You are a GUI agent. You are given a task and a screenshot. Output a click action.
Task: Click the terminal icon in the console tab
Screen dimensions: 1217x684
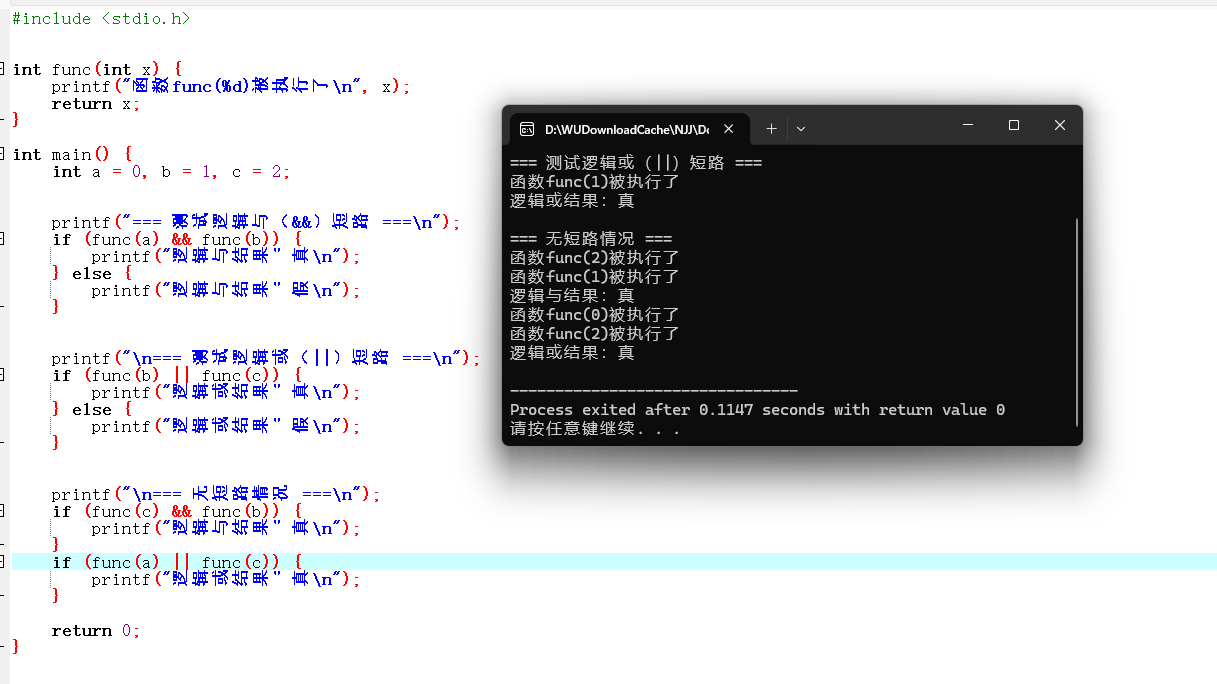click(x=527, y=129)
